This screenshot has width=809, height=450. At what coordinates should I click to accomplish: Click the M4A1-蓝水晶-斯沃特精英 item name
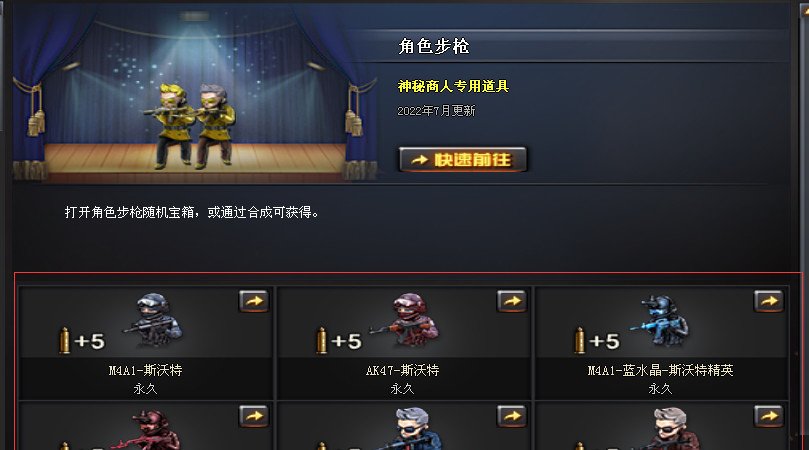(x=660, y=371)
